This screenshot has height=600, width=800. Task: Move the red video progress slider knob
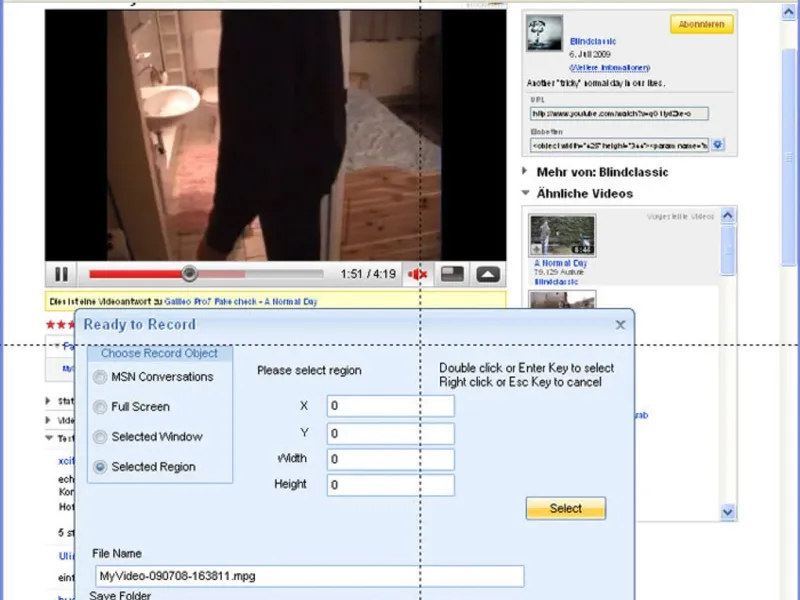[x=189, y=274]
